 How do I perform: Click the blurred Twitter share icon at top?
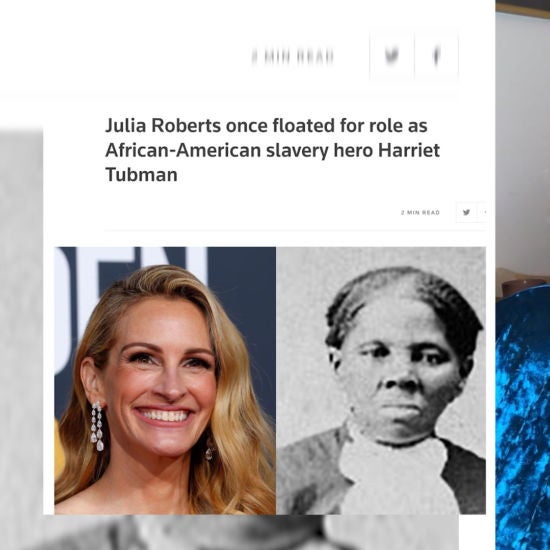click(391, 56)
